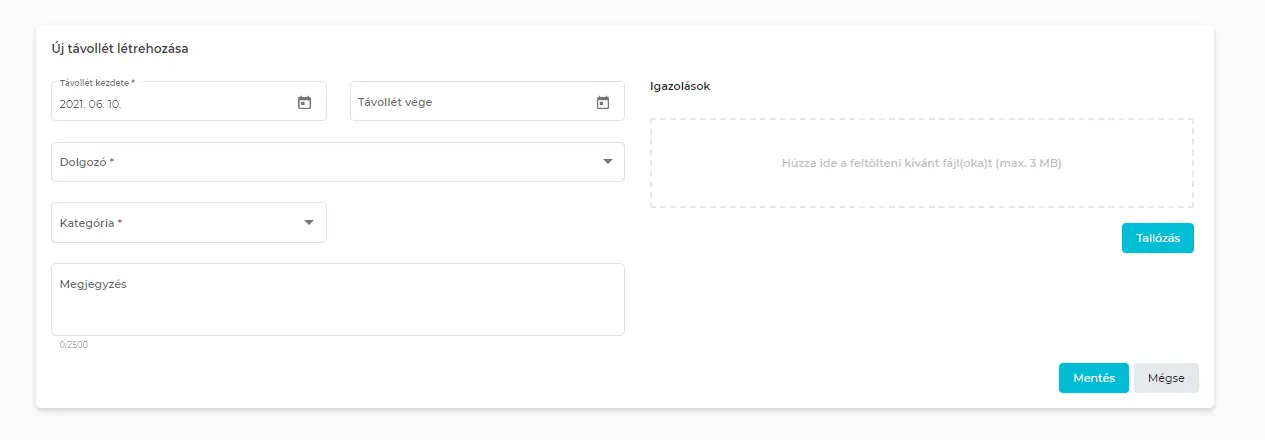Open calendar picker for Távollét vége
Image resolution: width=1265 pixels, height=440 pixels.
(603, 102)
